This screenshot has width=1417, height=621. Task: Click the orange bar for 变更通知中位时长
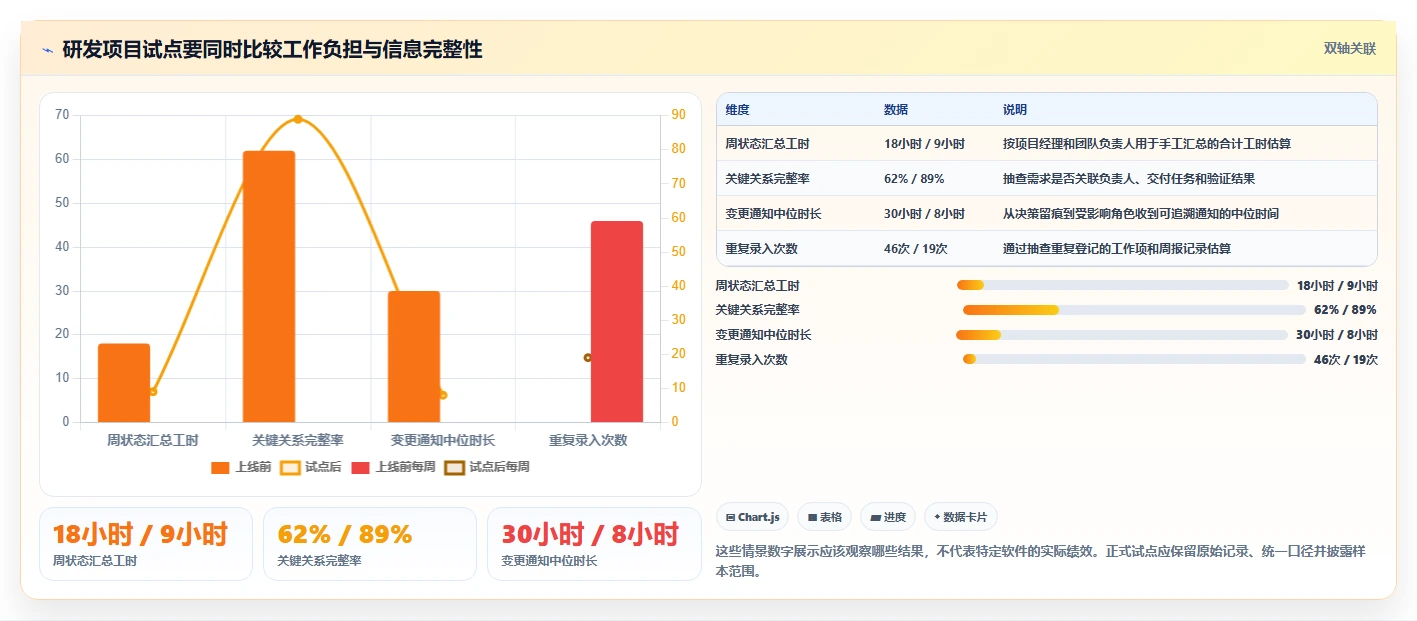coord(414,357)
